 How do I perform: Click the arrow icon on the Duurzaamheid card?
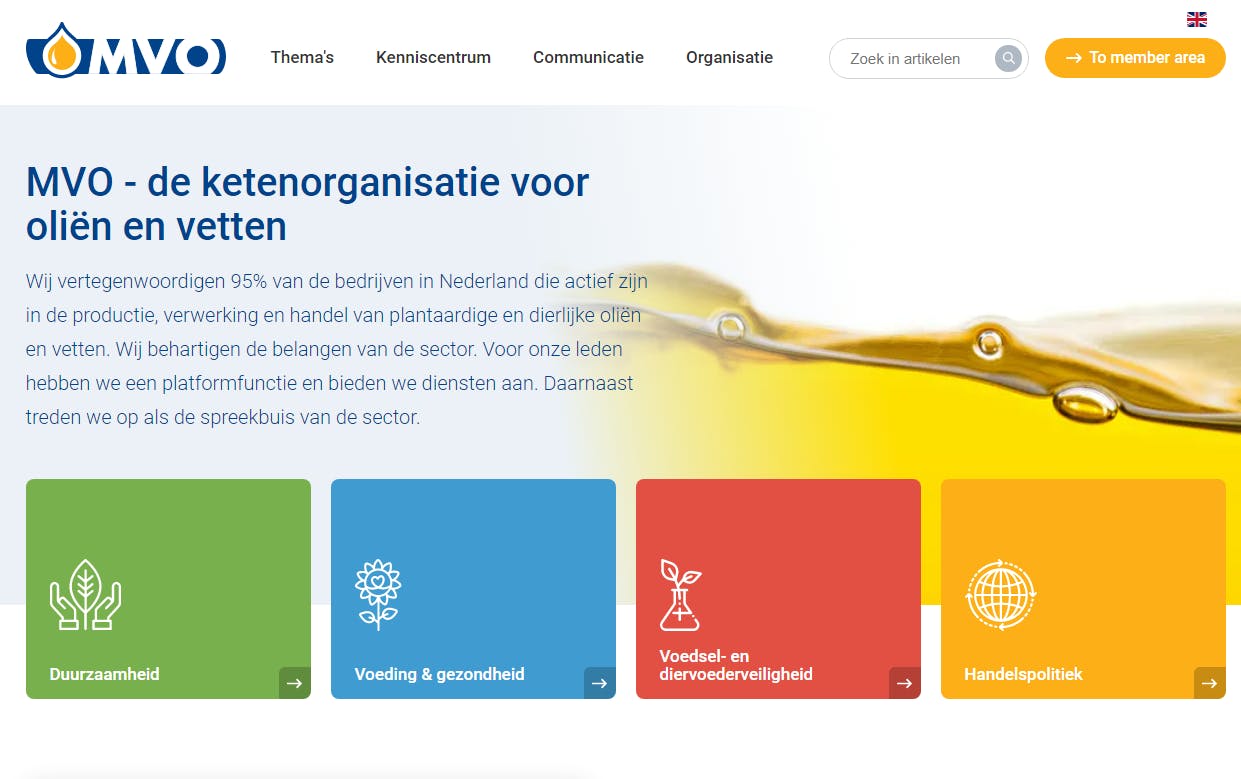[x=294, y=683]
